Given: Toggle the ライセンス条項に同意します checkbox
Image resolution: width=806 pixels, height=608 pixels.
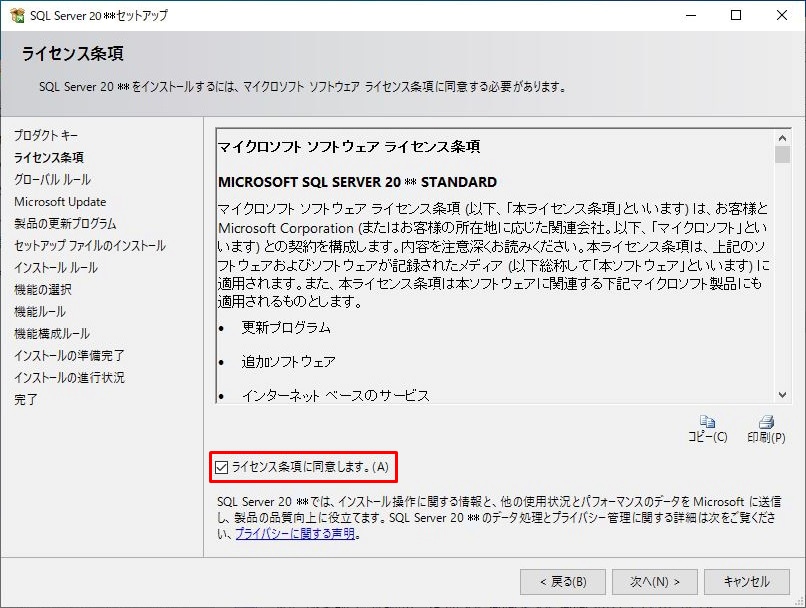Looking at the screenshot, I should (x=222, y=467).
